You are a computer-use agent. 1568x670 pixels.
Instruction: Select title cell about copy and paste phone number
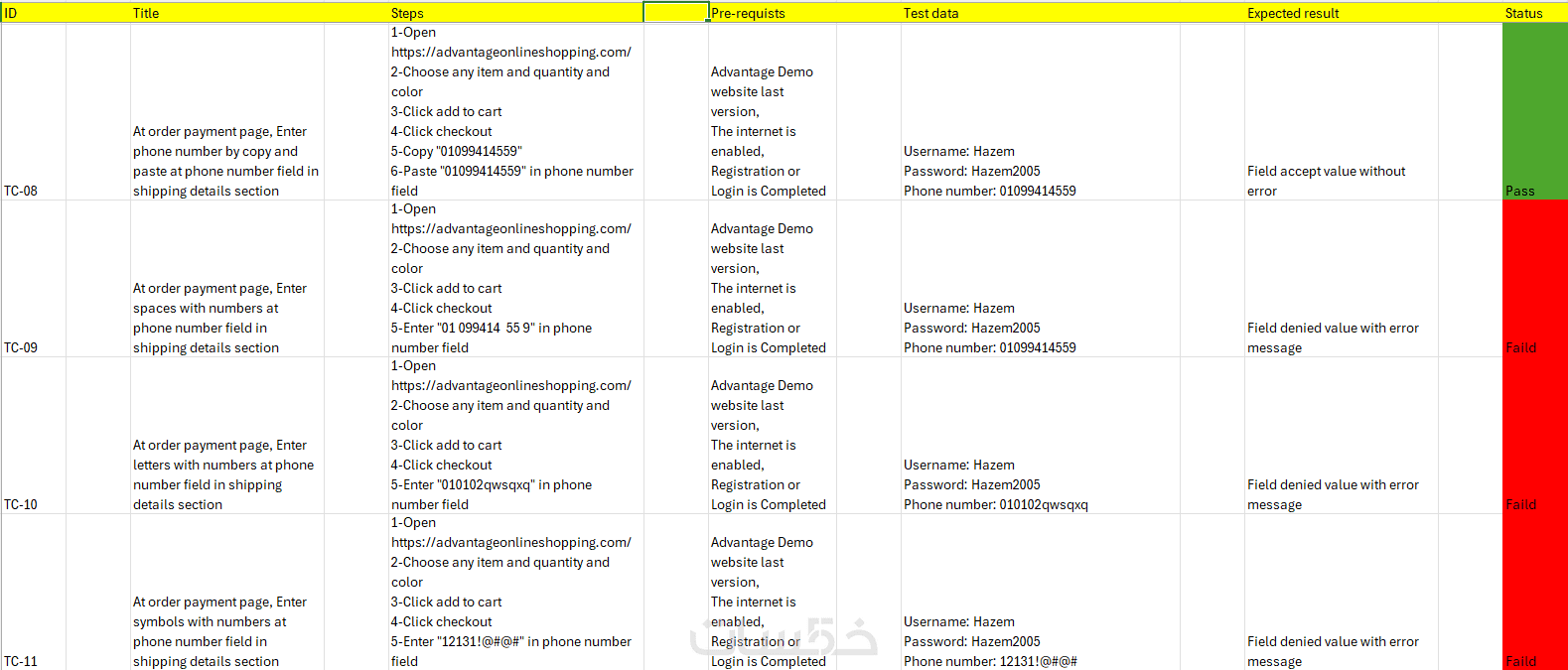[226, 111]
